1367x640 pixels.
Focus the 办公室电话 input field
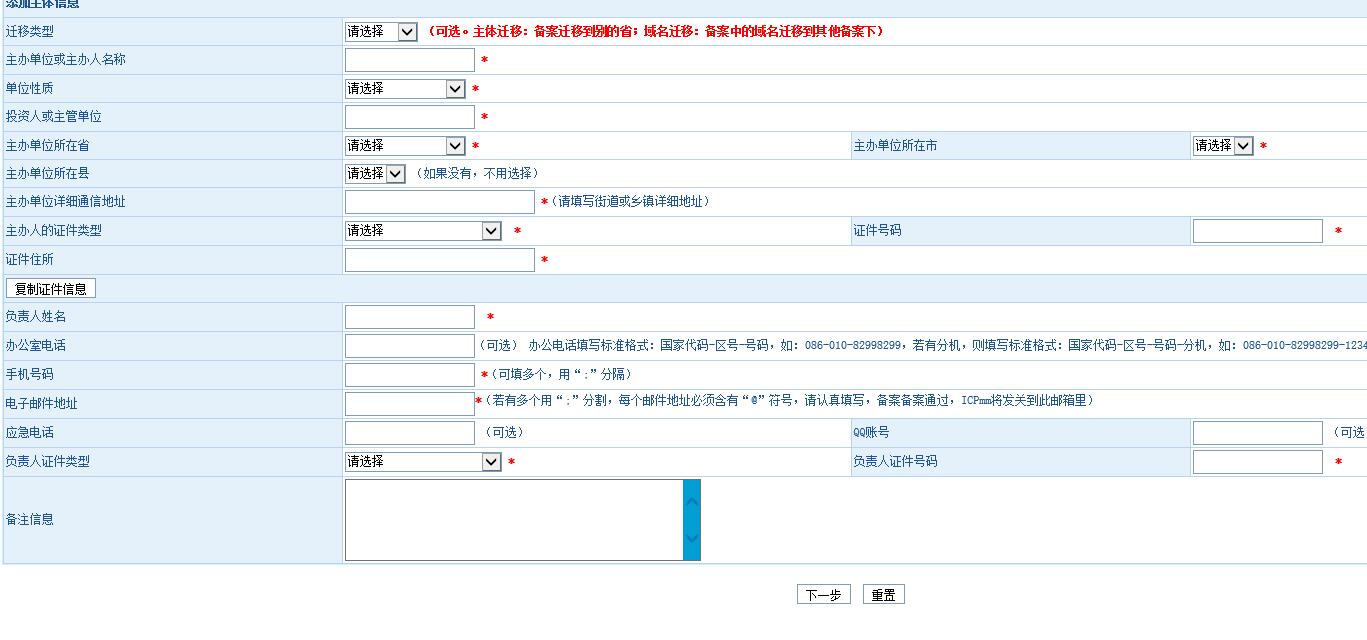(x=409, y=346)
